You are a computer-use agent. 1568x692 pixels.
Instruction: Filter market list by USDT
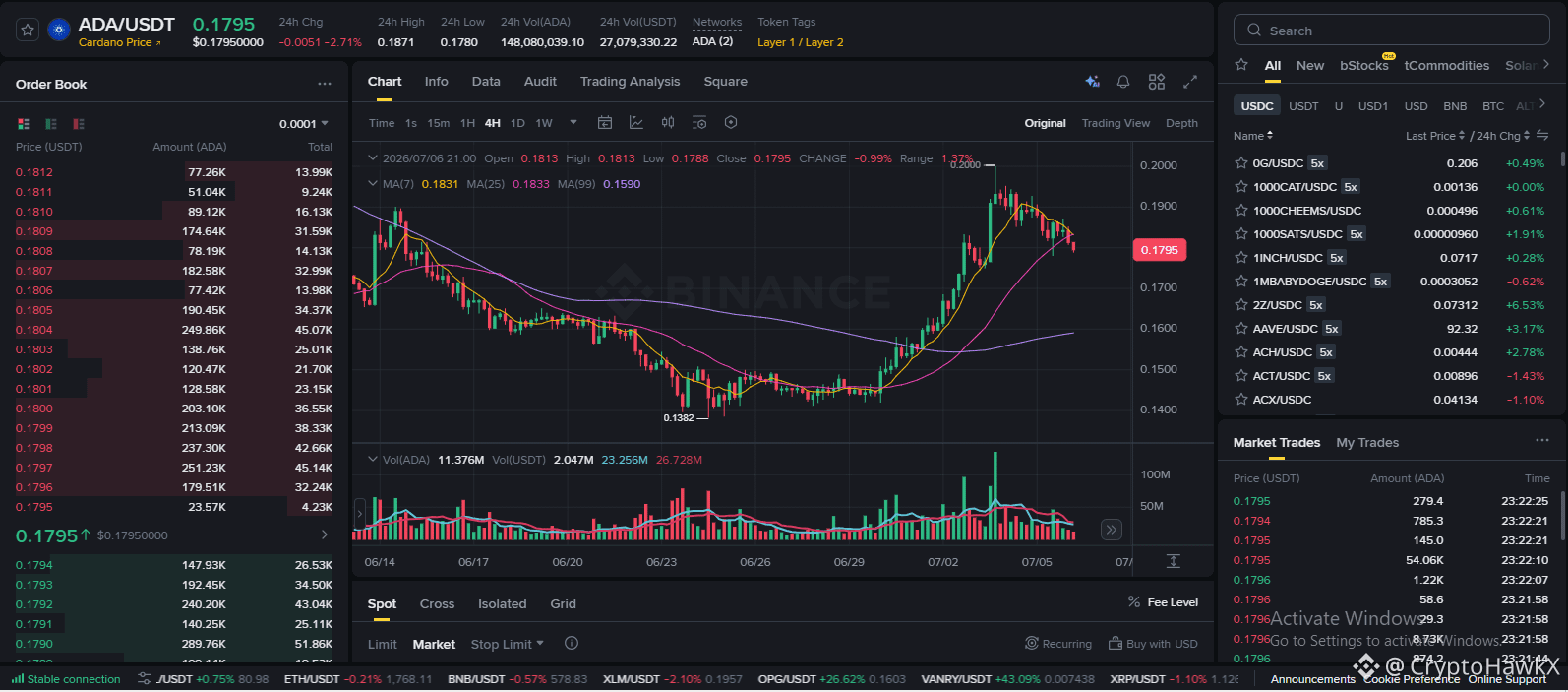click(1303, 106)
